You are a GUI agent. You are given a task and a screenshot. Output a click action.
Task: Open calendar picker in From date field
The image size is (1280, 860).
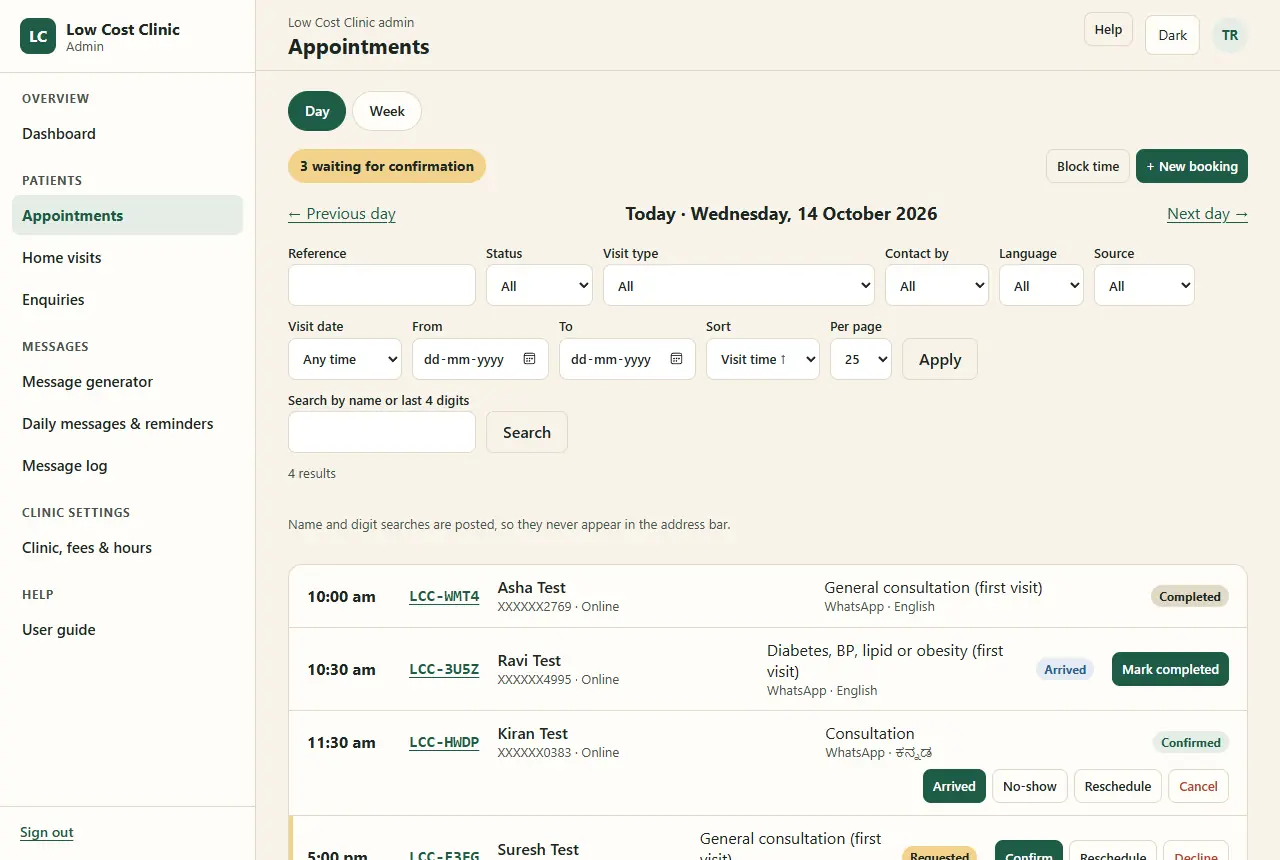(x=530, y=359)
